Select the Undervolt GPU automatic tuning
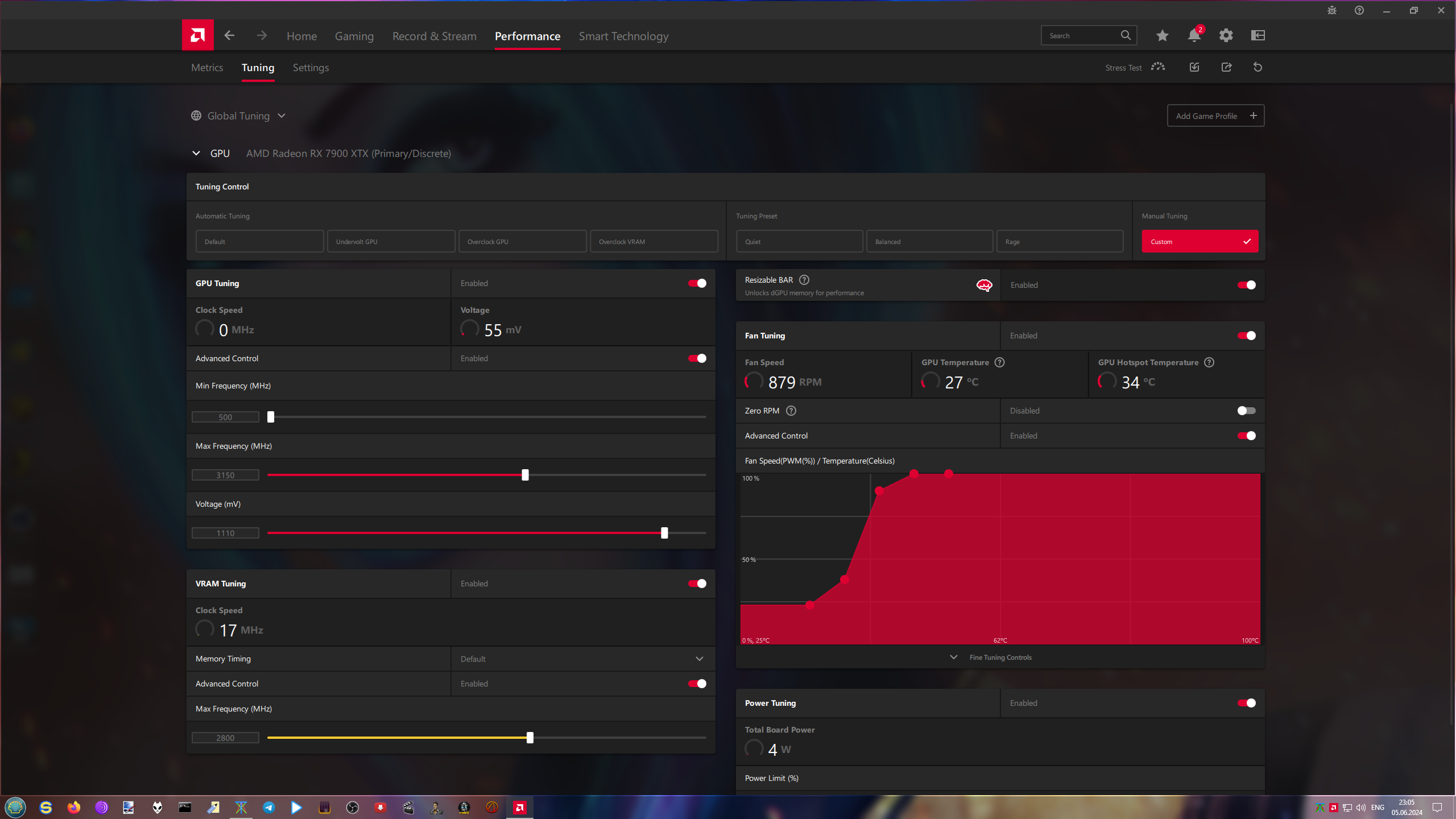Screen dimensions: 1456x819 391,242
